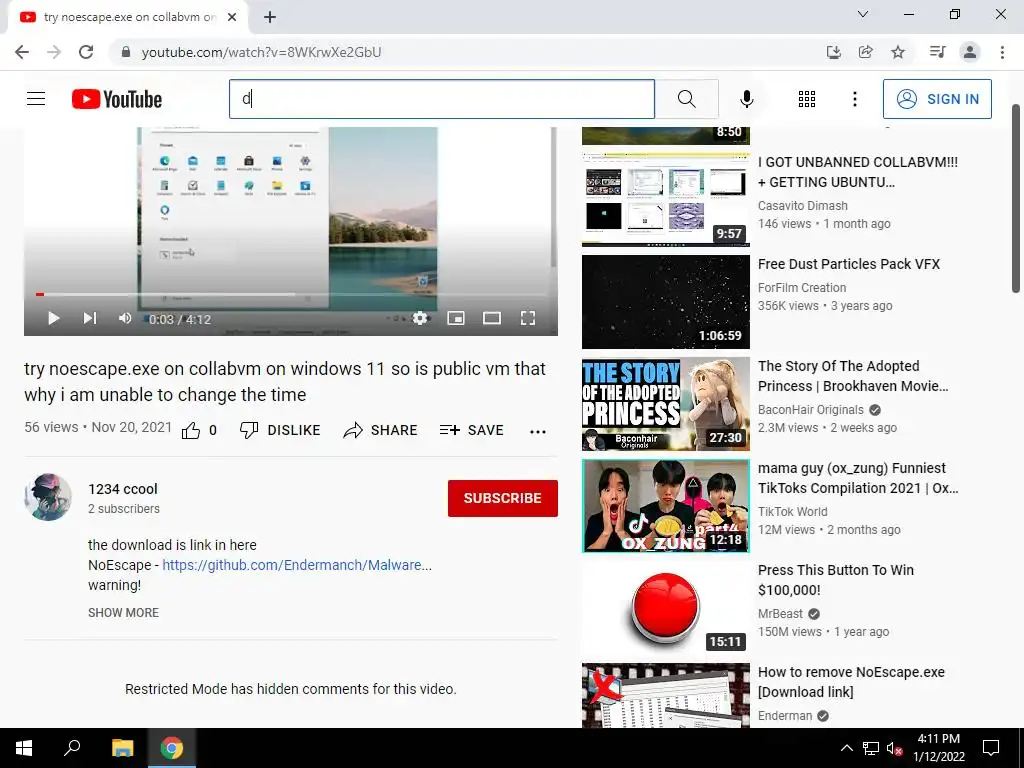The image size is (1024, 768).
Task: Open YouTube settings three-dot menu
Action: [854, 99]
